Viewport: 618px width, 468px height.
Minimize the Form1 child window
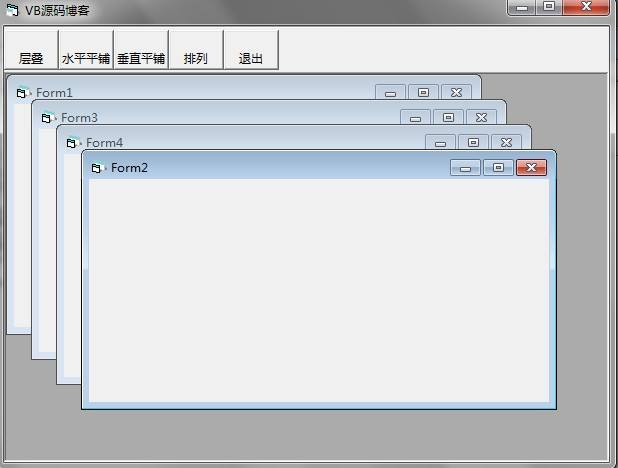pyautogui.click(x=390, y=93)
